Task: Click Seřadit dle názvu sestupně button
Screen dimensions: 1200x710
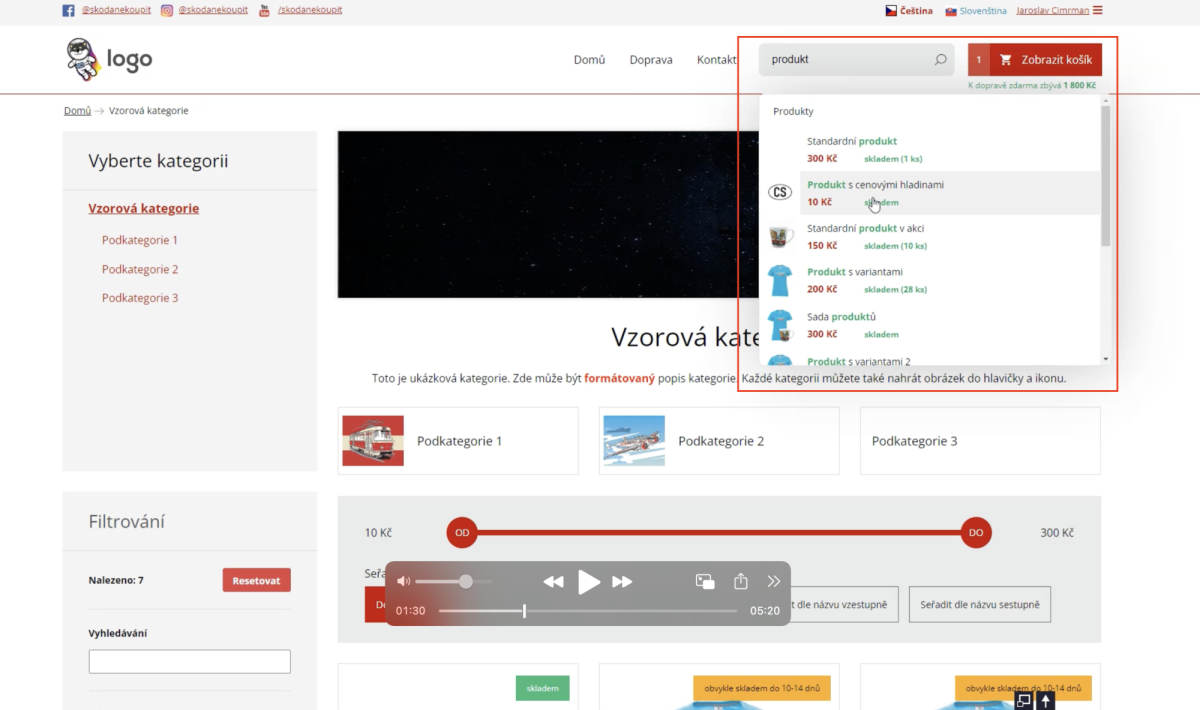Action: pos(980,605)
